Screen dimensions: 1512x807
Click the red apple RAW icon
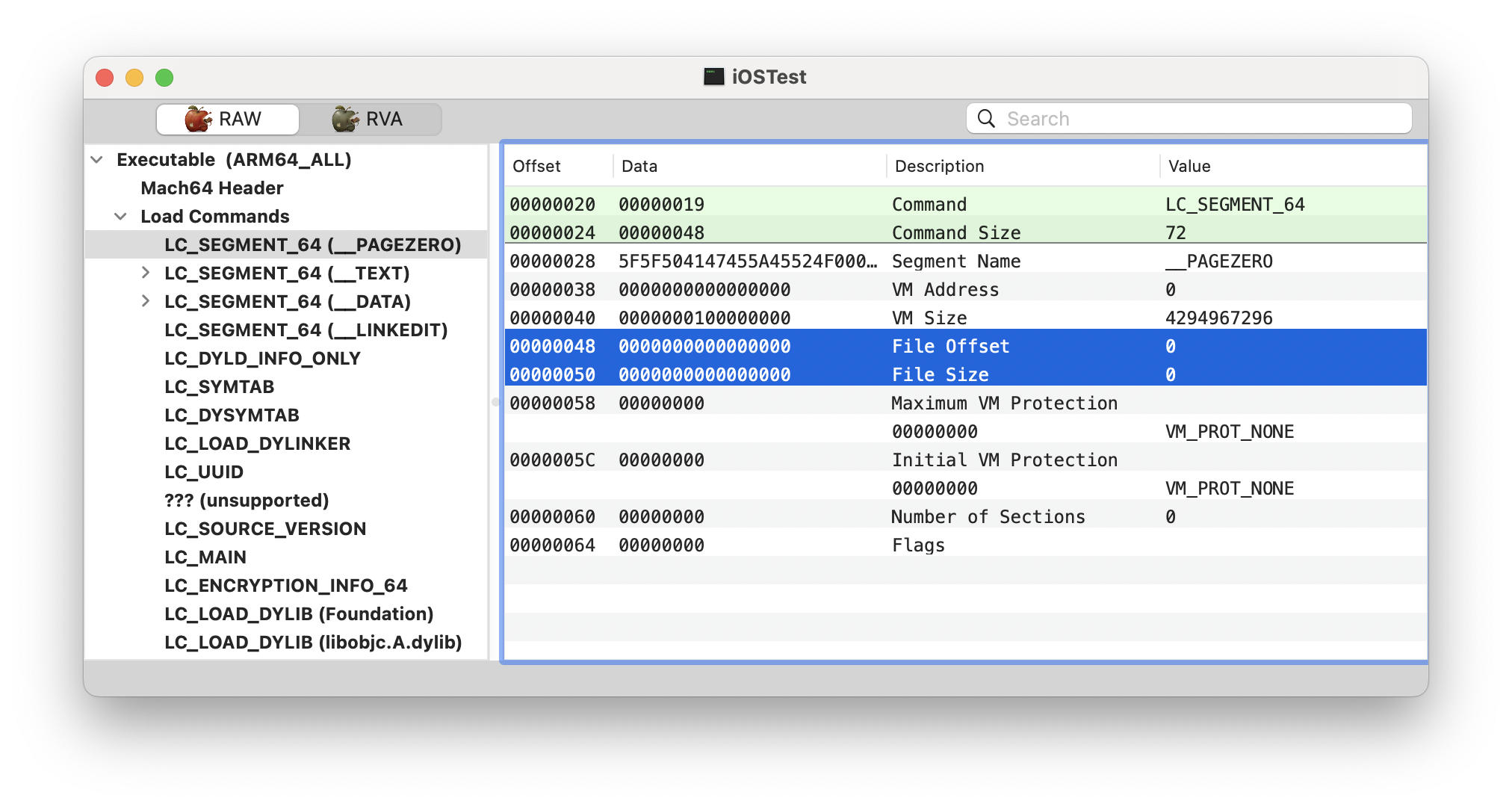tap(198, 119)
